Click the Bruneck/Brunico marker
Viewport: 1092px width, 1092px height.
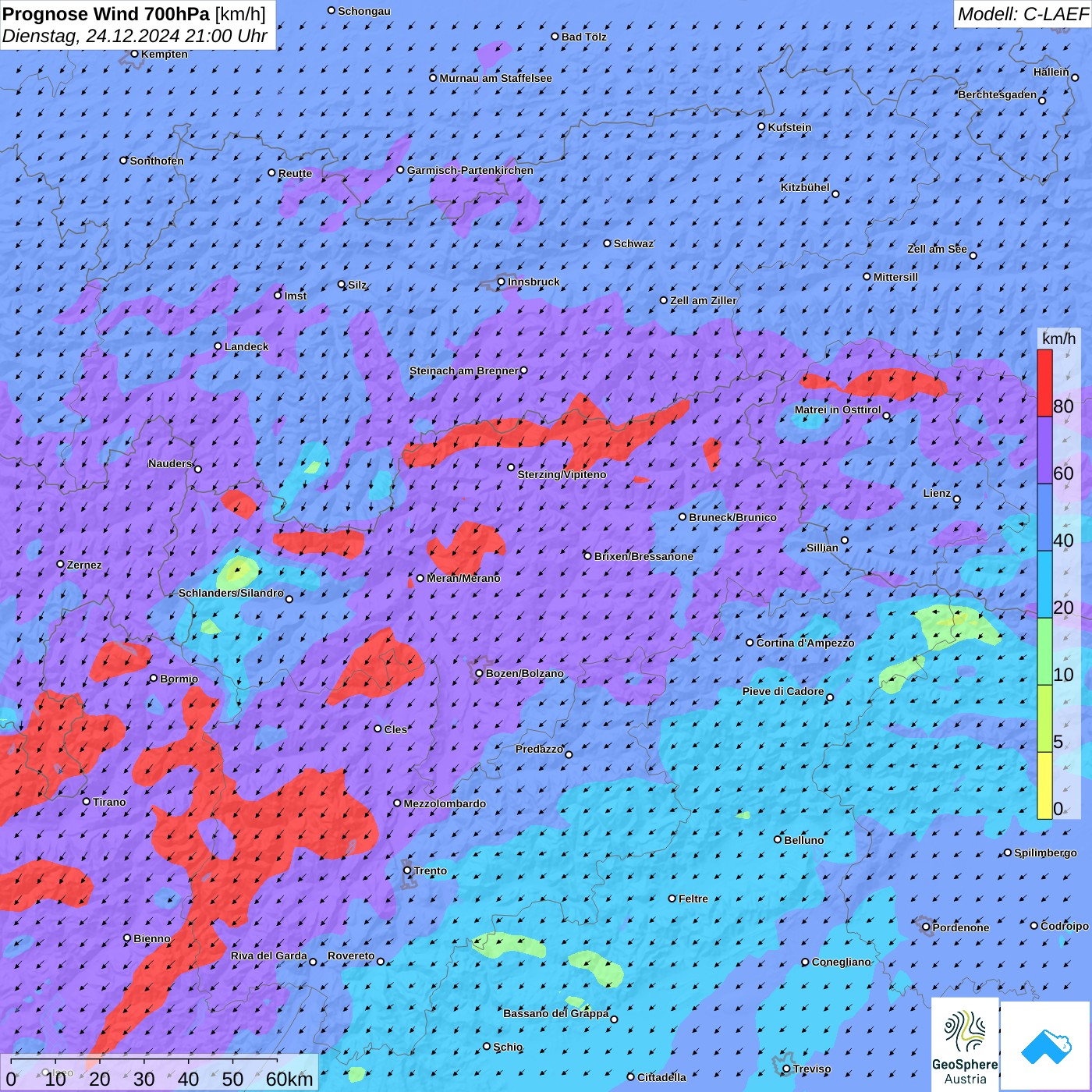pyautogui.click(x=682, y=517)
